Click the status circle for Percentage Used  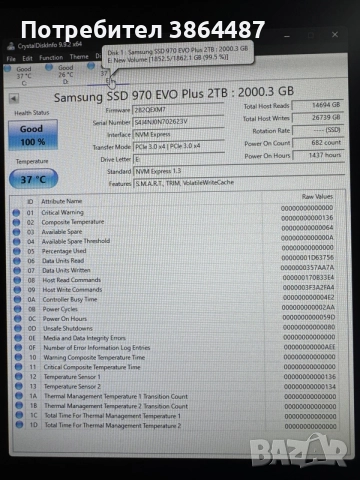click(17, 251)
